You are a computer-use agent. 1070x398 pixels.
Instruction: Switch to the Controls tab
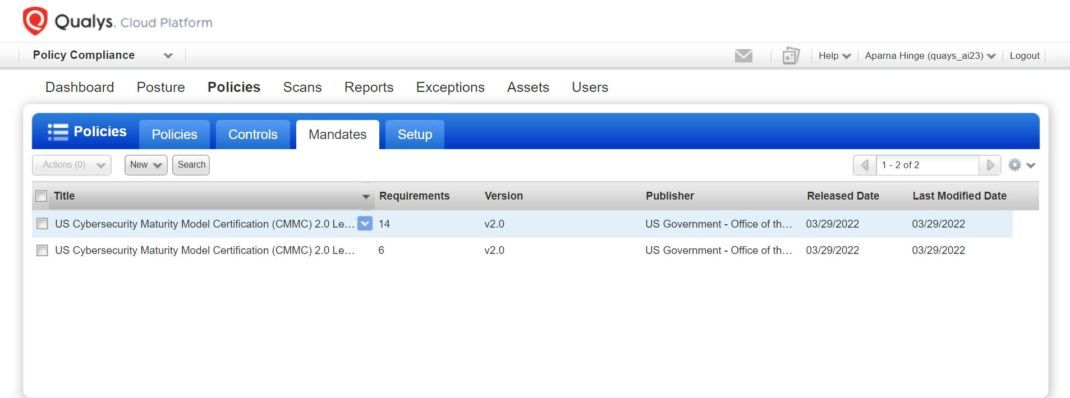click(x=252, y=134)
